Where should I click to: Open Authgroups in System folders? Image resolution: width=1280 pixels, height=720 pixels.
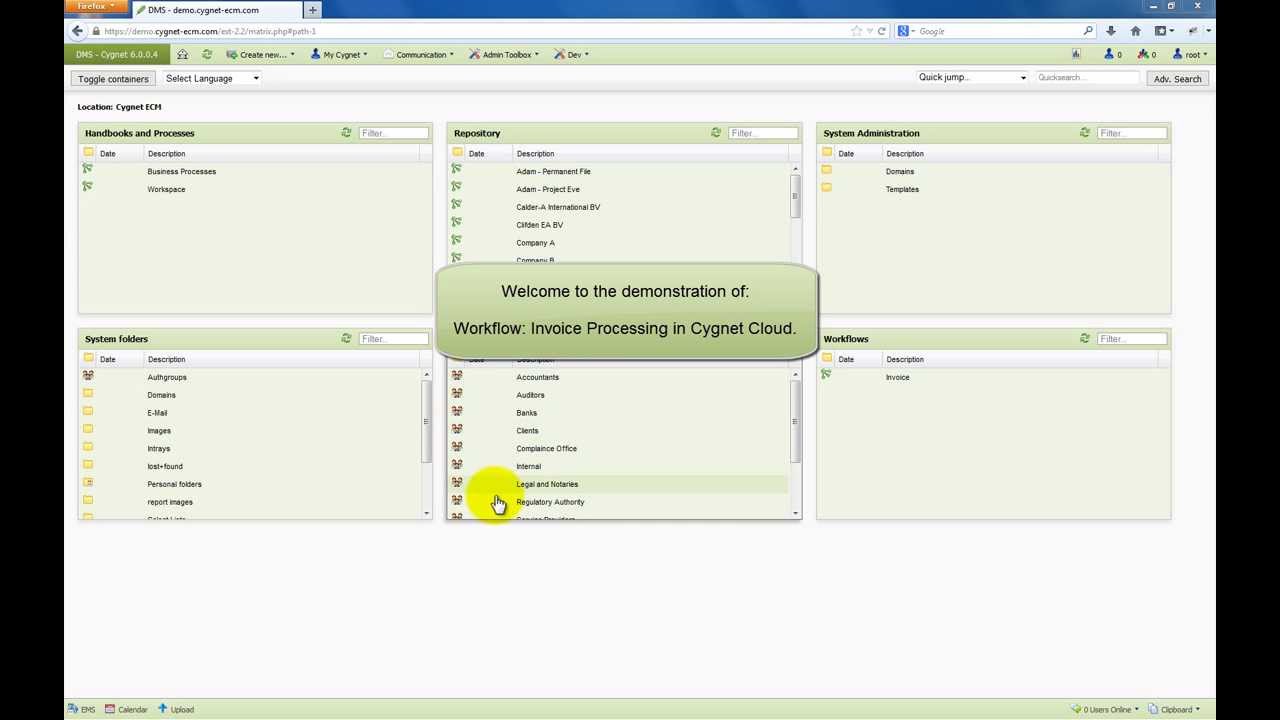tap(166, 377)
